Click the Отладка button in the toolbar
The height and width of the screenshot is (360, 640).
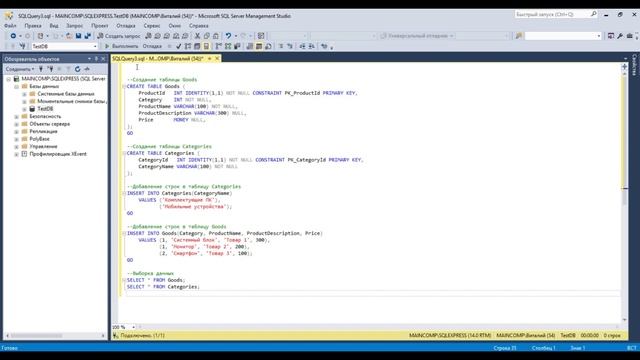click(152, 46)
